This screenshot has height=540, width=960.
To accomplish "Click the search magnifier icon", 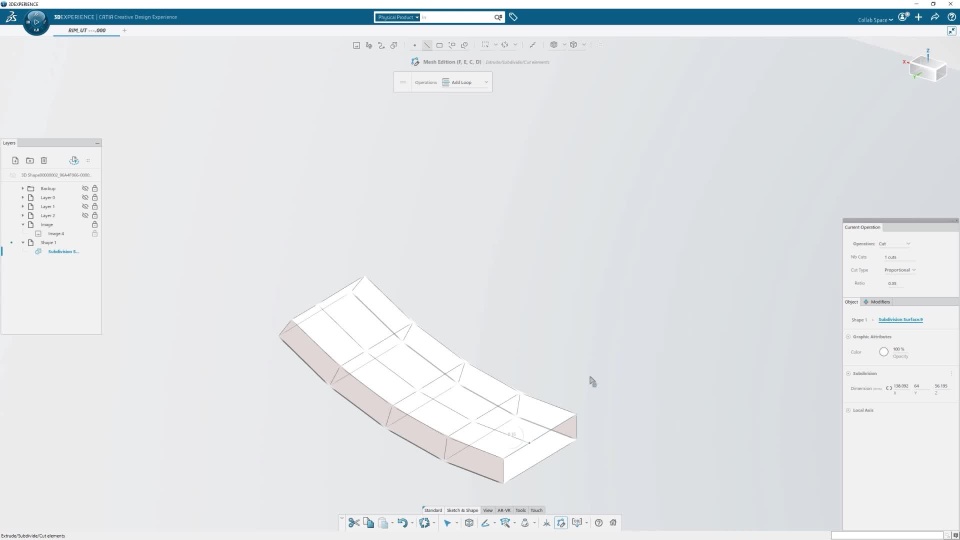I will 498,17.
